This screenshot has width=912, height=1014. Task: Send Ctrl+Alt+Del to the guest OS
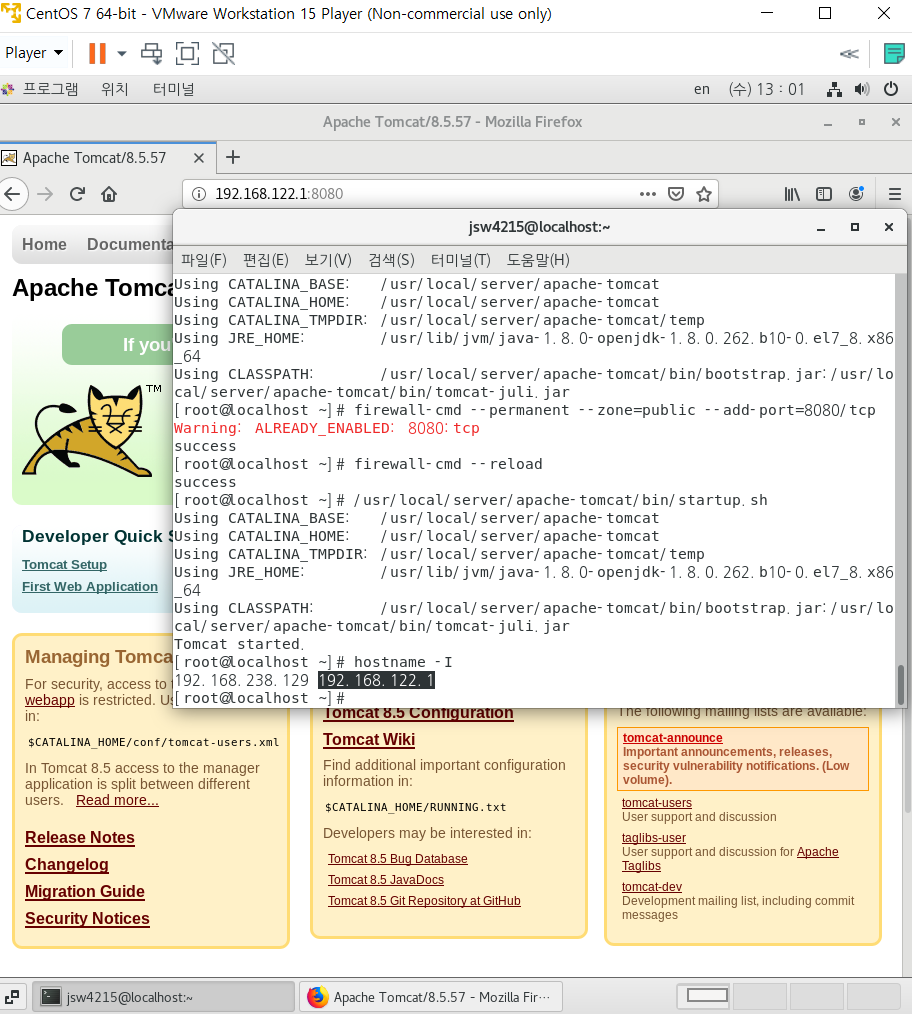[x=151, y=53]
